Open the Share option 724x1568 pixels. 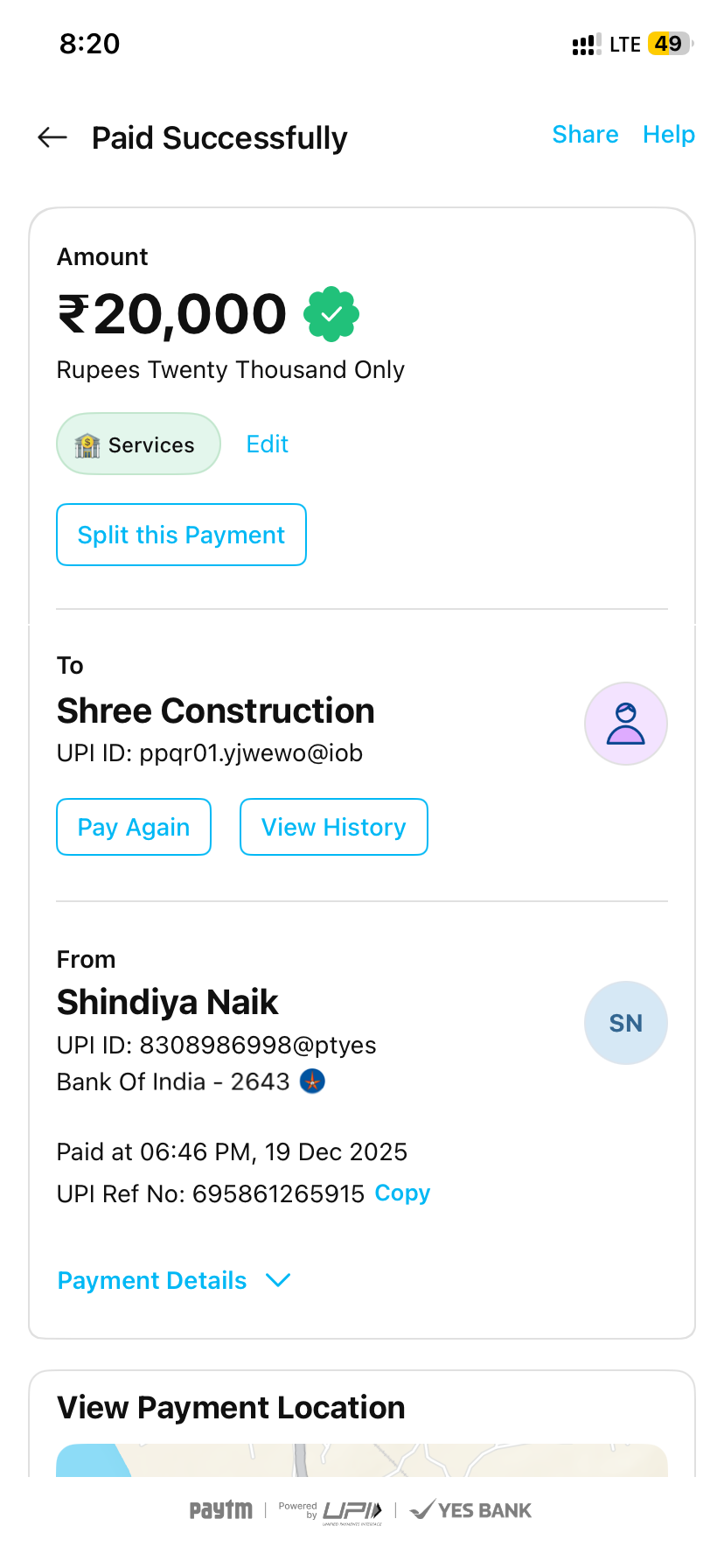[x=585, y=135]
